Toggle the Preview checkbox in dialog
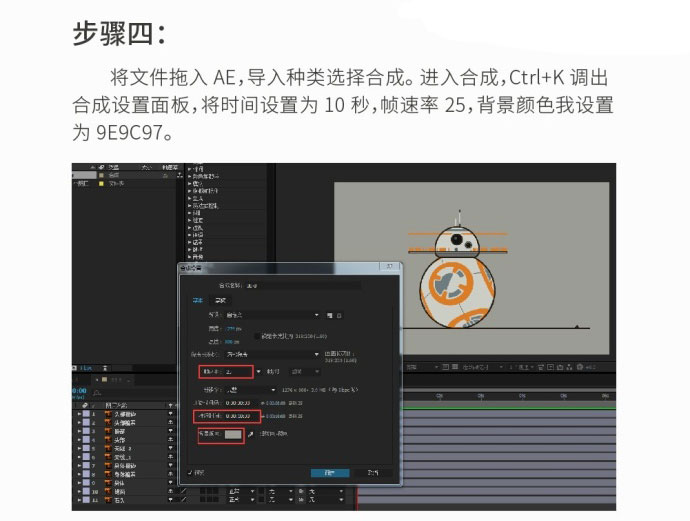 (190, 473)
